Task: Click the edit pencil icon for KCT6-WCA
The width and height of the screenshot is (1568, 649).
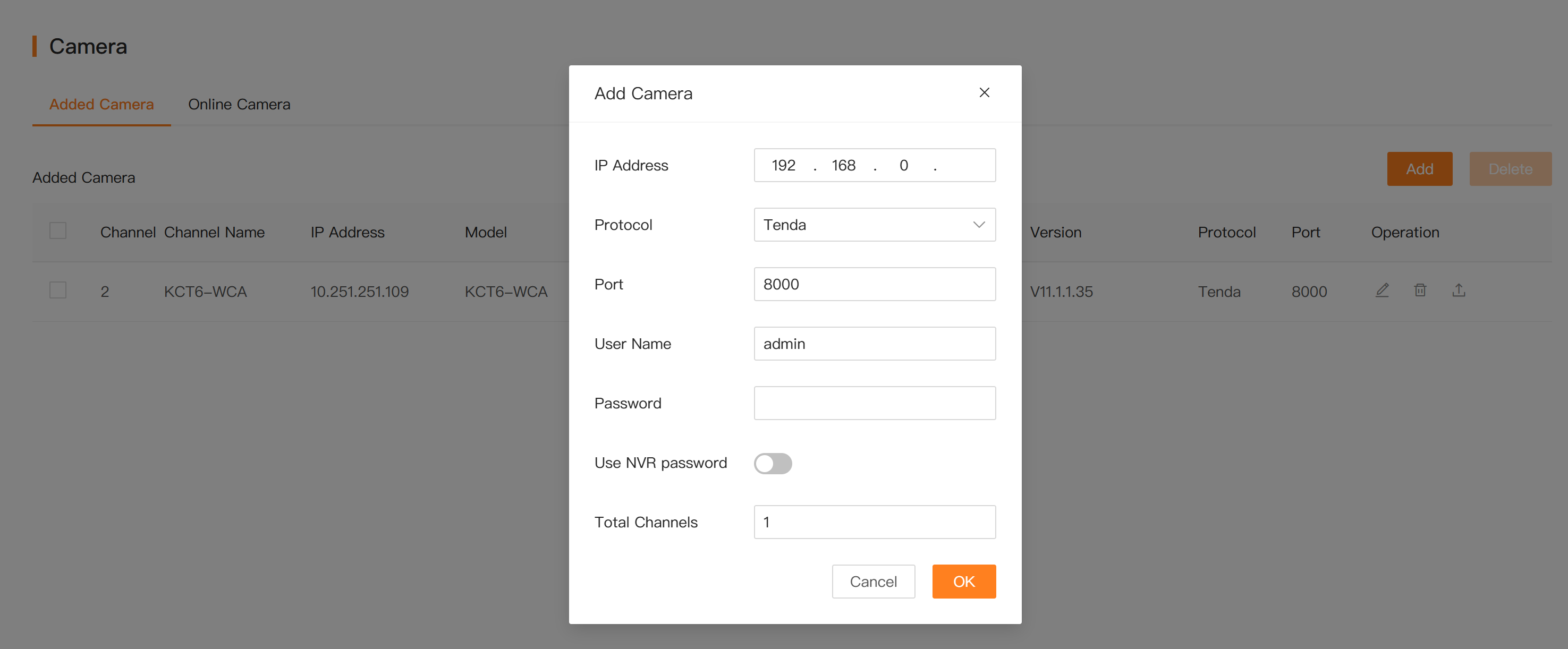Action: (x=1381, y=290)
